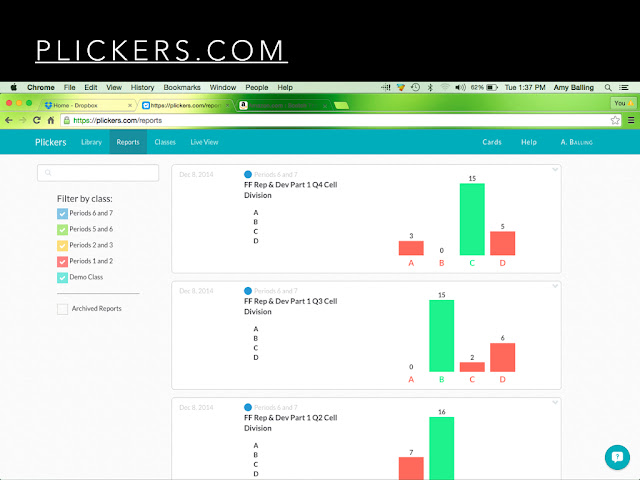
Task: Click the report search input field
Action: click(98, 173)
